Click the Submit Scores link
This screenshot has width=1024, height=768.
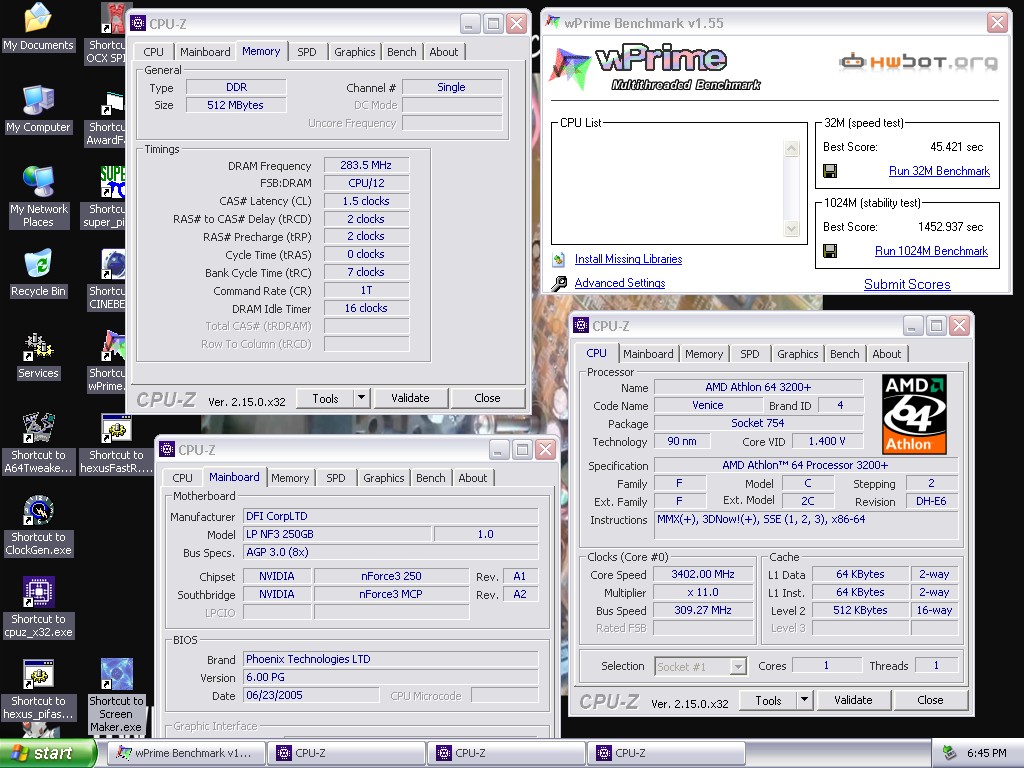pos(907,284)
